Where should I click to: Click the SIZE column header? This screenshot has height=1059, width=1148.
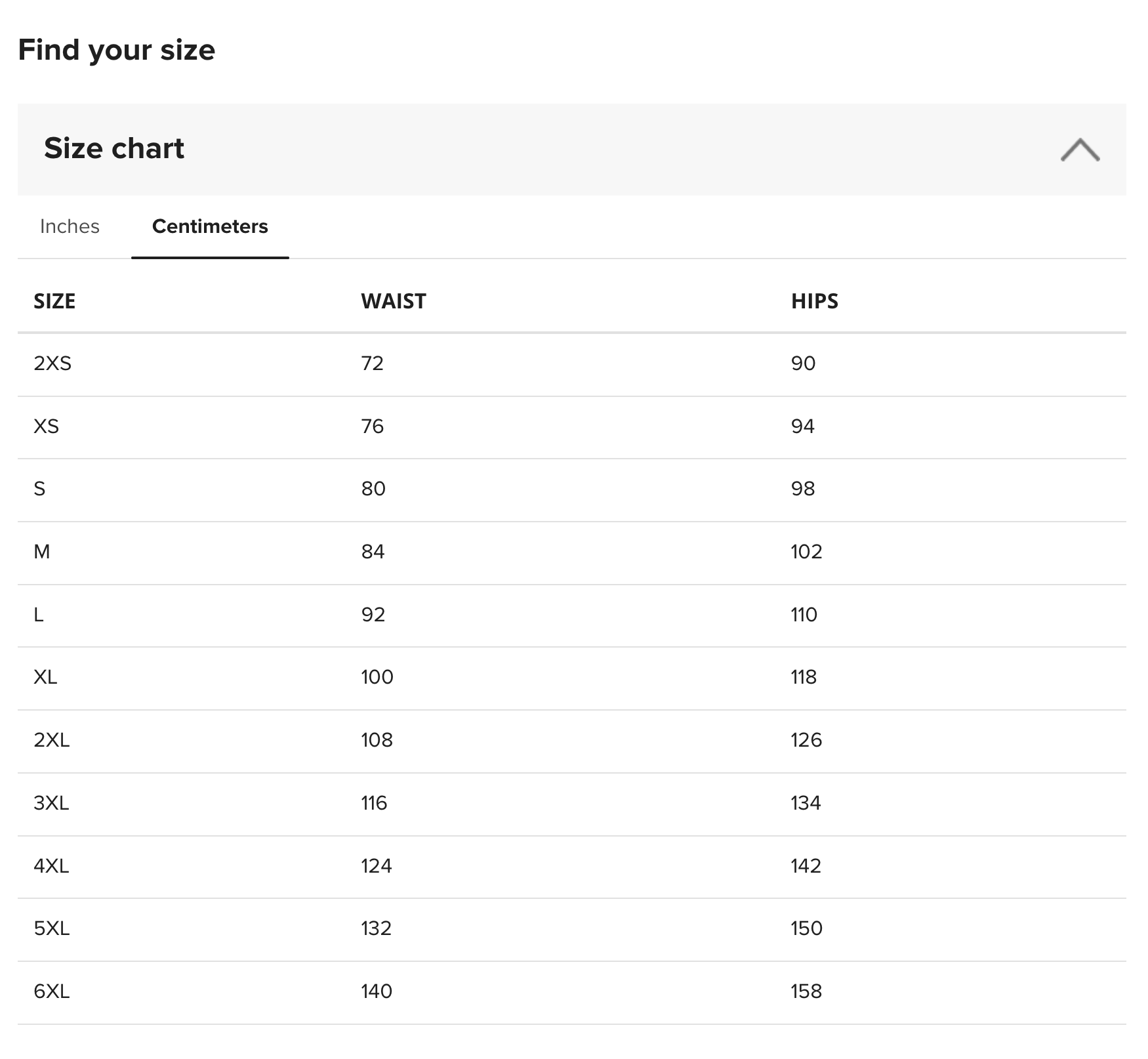click(x=54, y=301)
